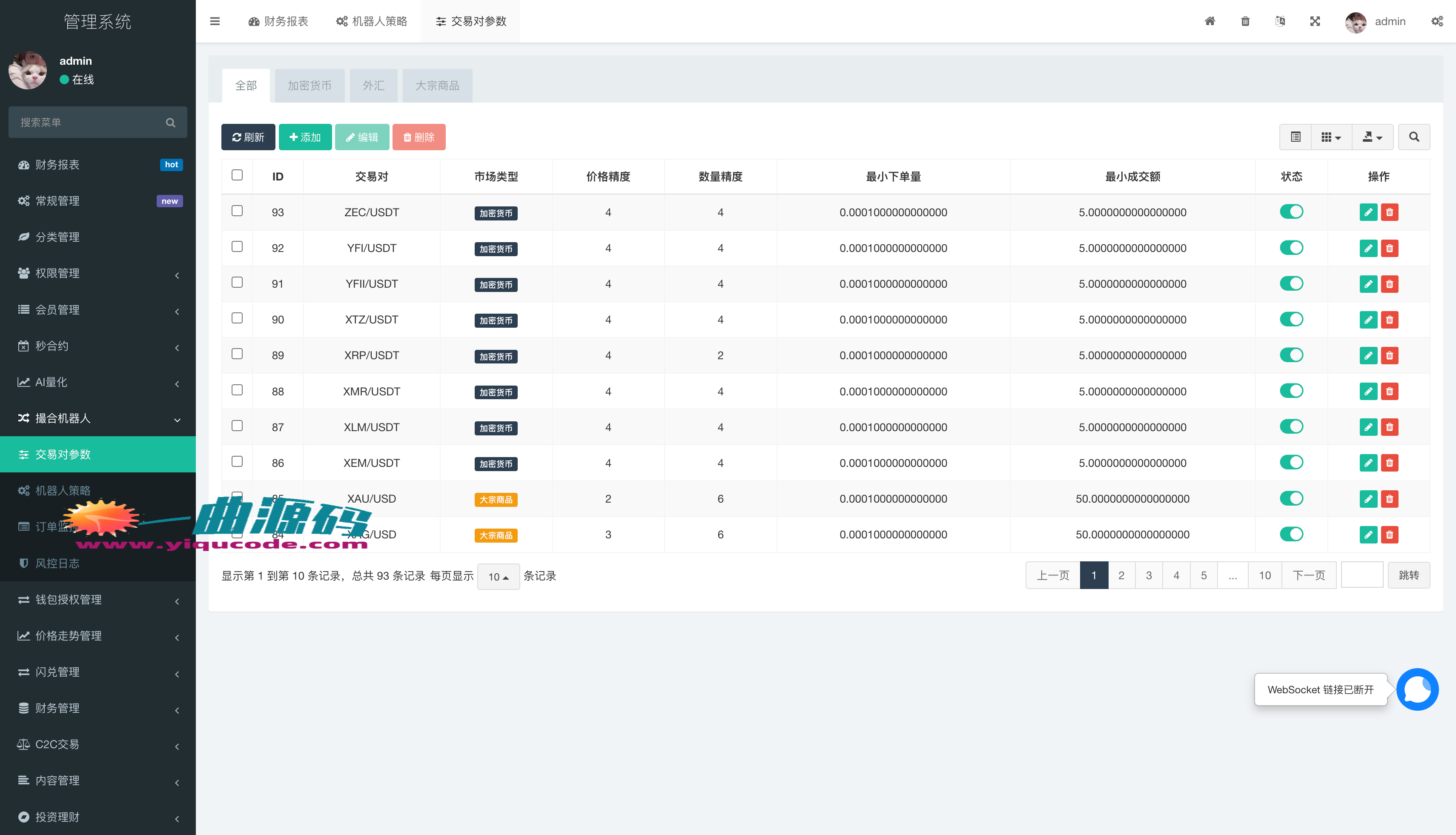Open the columns visibility dropdown
This screenshot has width=1456, height=835.
1330,137
